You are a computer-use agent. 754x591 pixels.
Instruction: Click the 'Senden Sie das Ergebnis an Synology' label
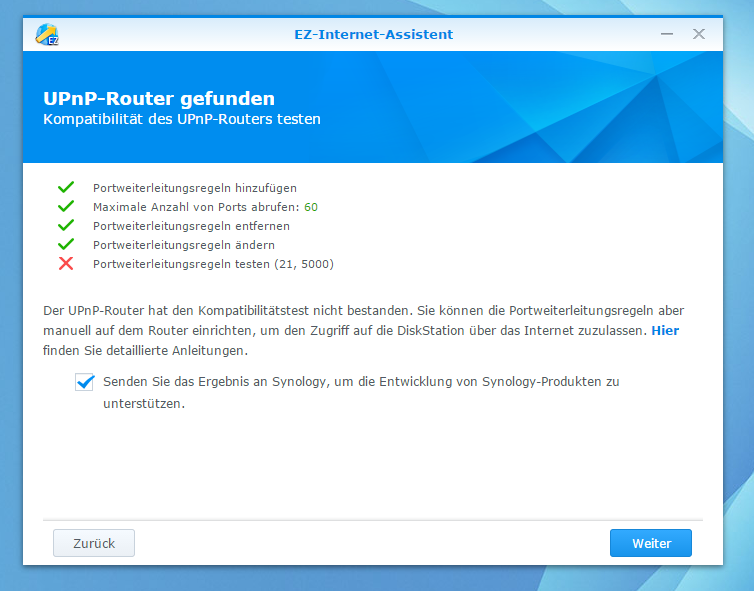click(x=361, y=392)
